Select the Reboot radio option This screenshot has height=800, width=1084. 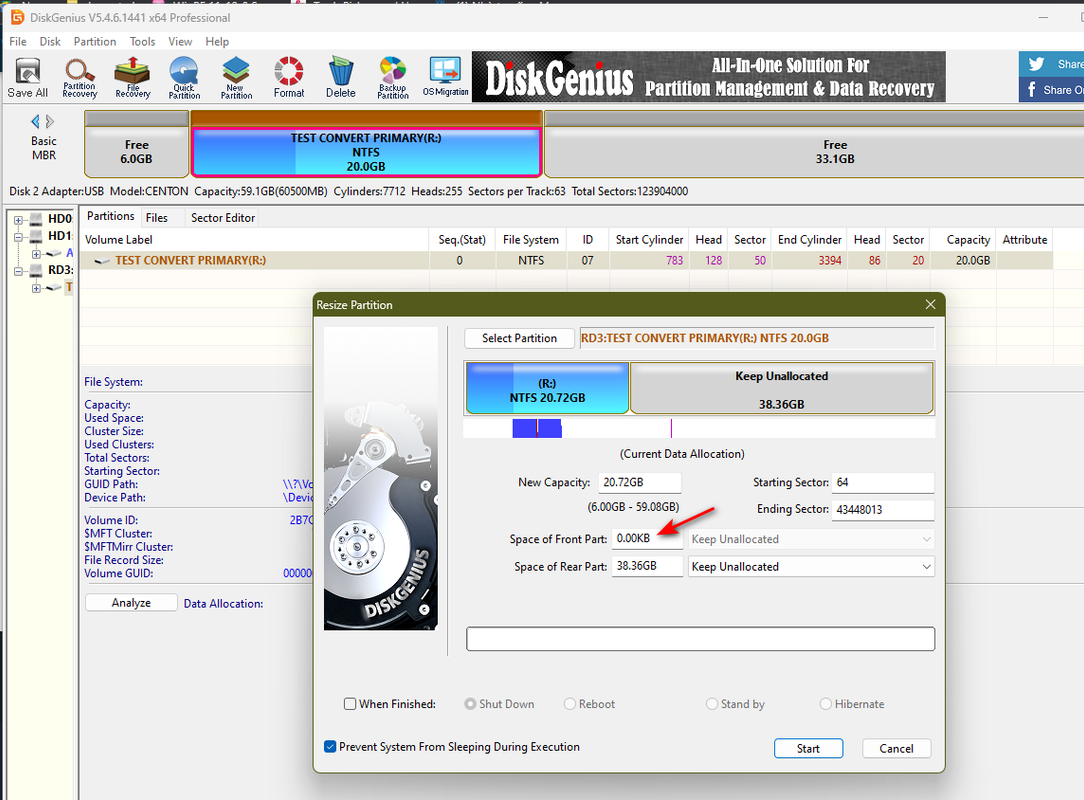[x=570, y=704]
